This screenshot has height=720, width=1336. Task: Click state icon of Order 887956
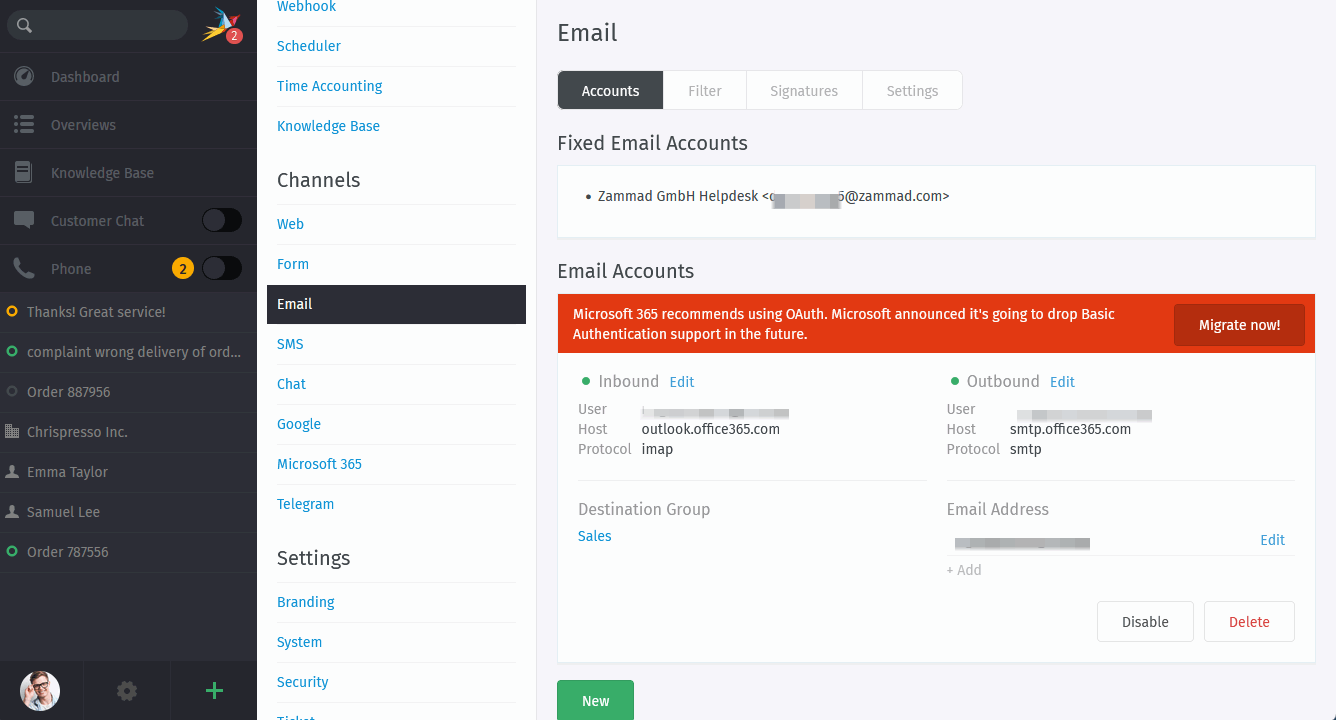click(12, 392)
